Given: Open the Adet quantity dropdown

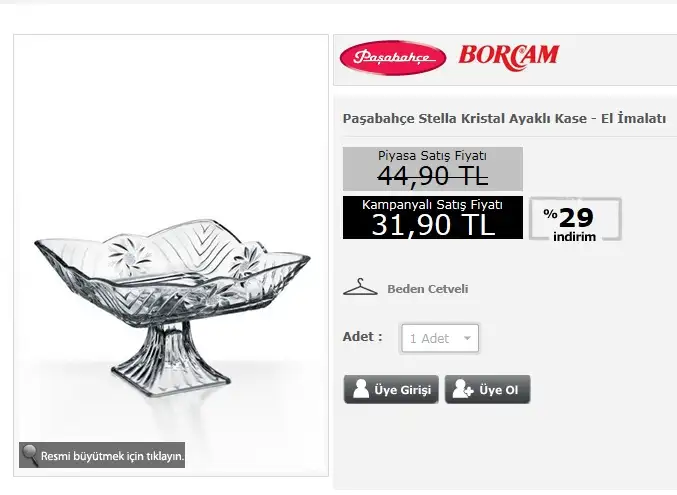Looking at the screenshot, I should [x=440, y=338].
